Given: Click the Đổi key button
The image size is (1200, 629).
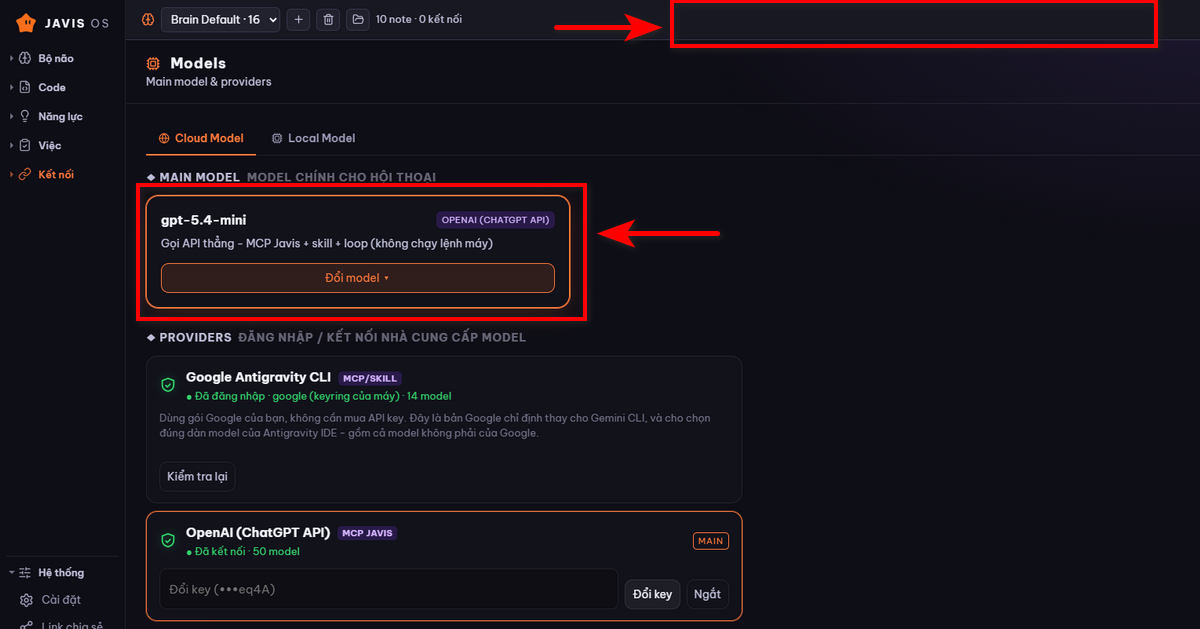Looking at the screenshot, I should coord(652,594).
